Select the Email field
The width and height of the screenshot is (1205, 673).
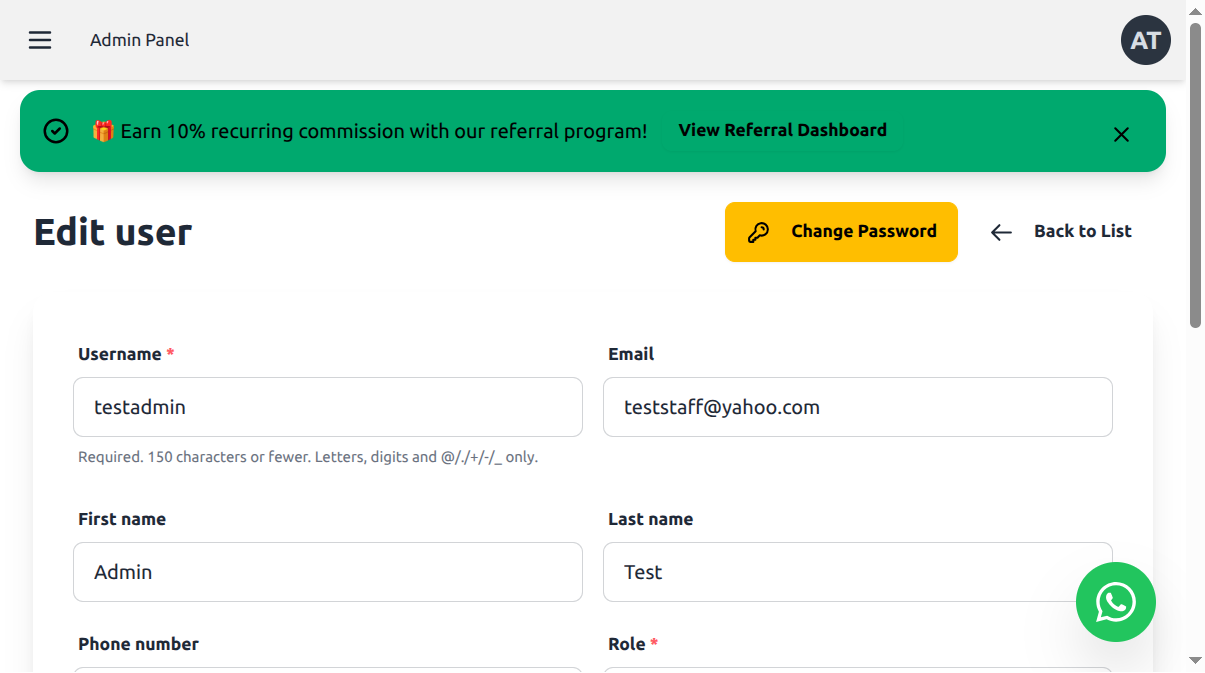pyautogui.click(x=857, y=407)
